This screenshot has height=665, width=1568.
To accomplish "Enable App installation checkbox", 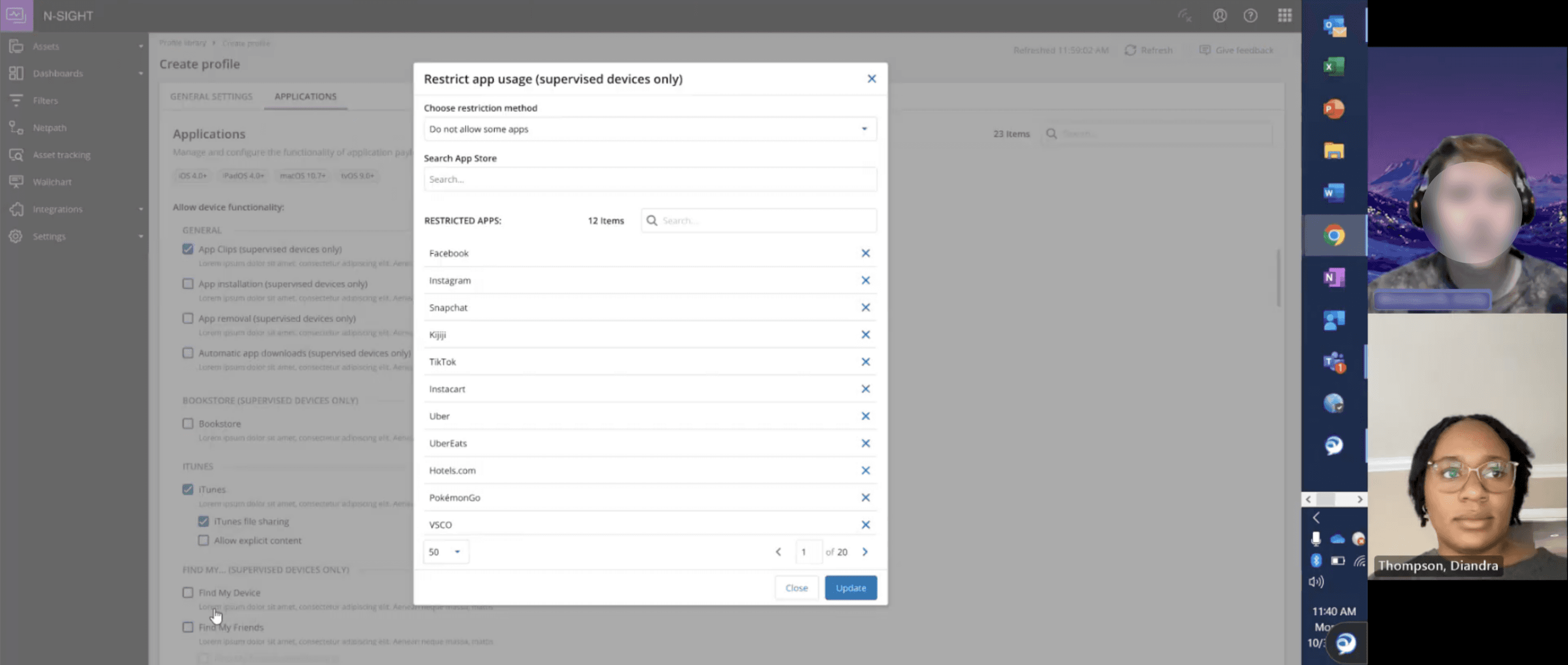I will click(188, 284).
